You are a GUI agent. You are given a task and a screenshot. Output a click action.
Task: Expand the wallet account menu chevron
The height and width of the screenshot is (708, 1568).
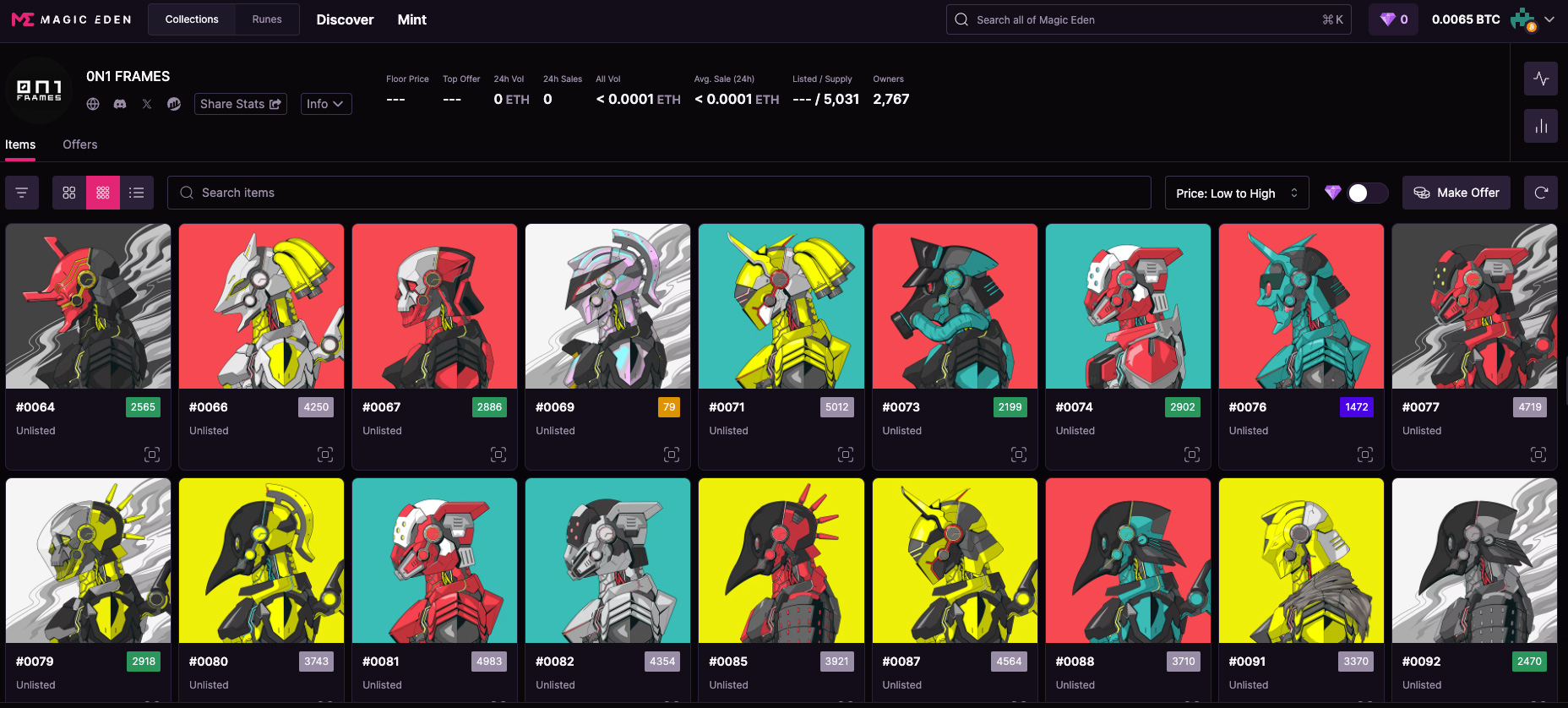click(x=1549, y=19)
